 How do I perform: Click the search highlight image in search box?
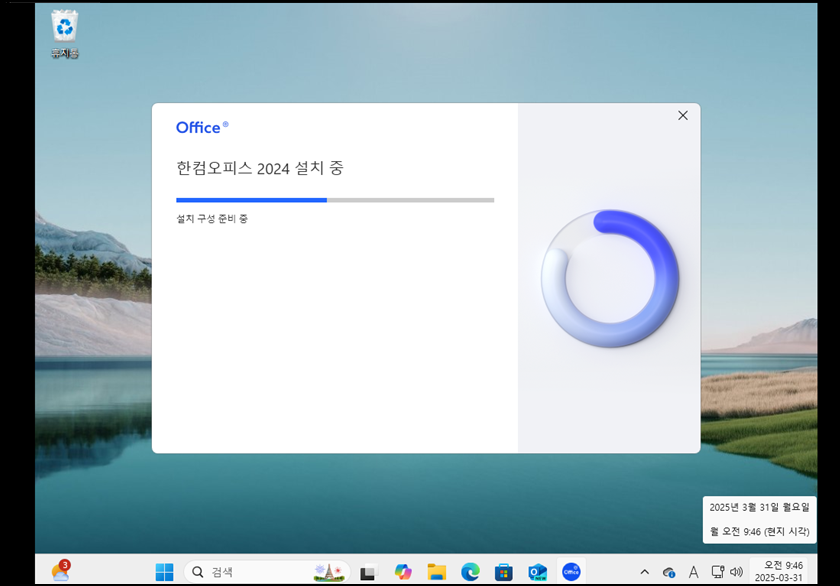[x=329, y=572]
